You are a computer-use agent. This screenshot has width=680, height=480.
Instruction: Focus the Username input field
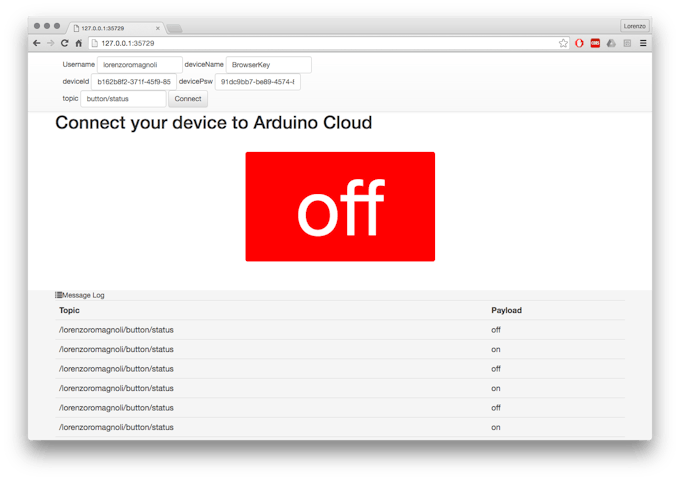pos(139,65)
